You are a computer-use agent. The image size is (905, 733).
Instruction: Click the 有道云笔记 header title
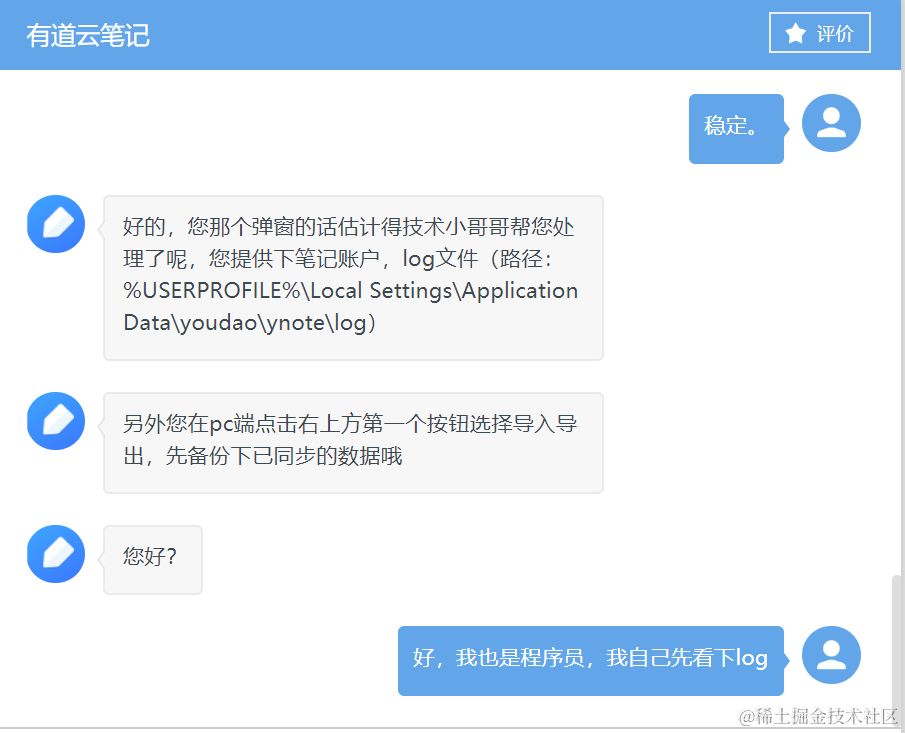pyautogui.click(x=88, y=35)
